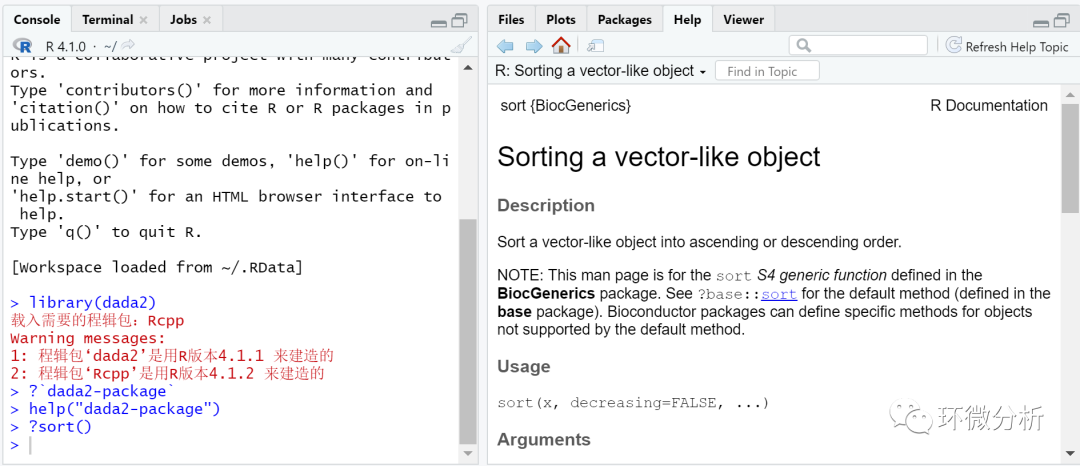Click the Refresh Help Topic button
The height and width of the screenshot is (466, 1080).
(x=1007, y=46)
